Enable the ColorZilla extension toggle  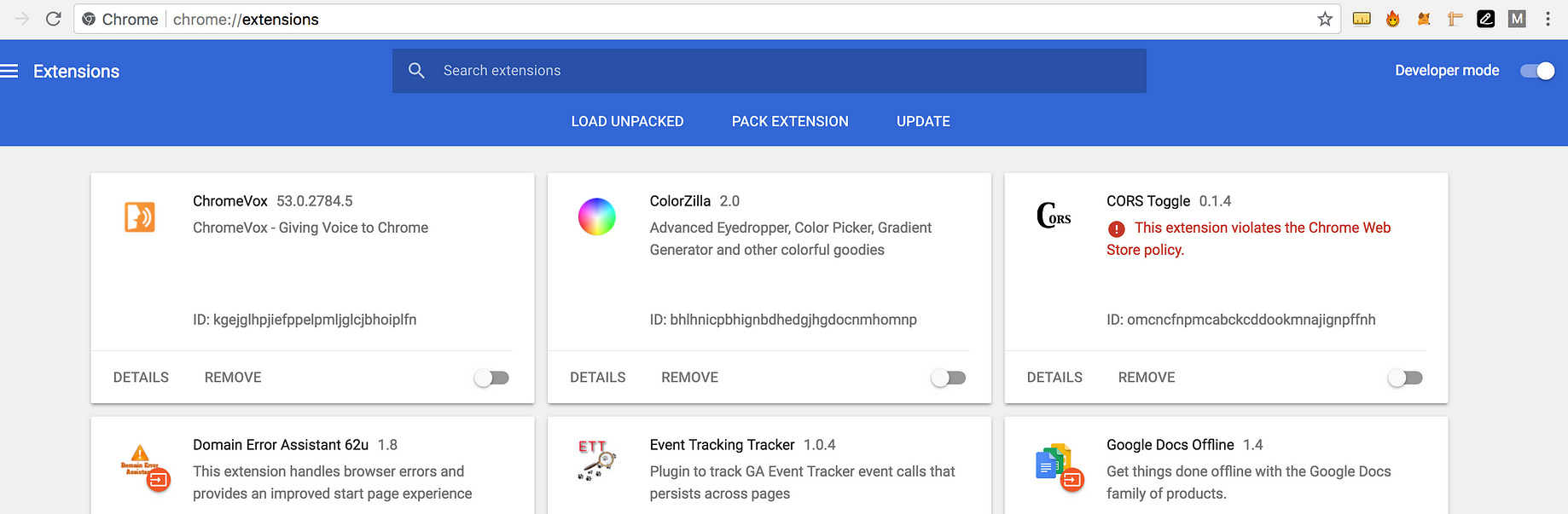pos(949,378)
